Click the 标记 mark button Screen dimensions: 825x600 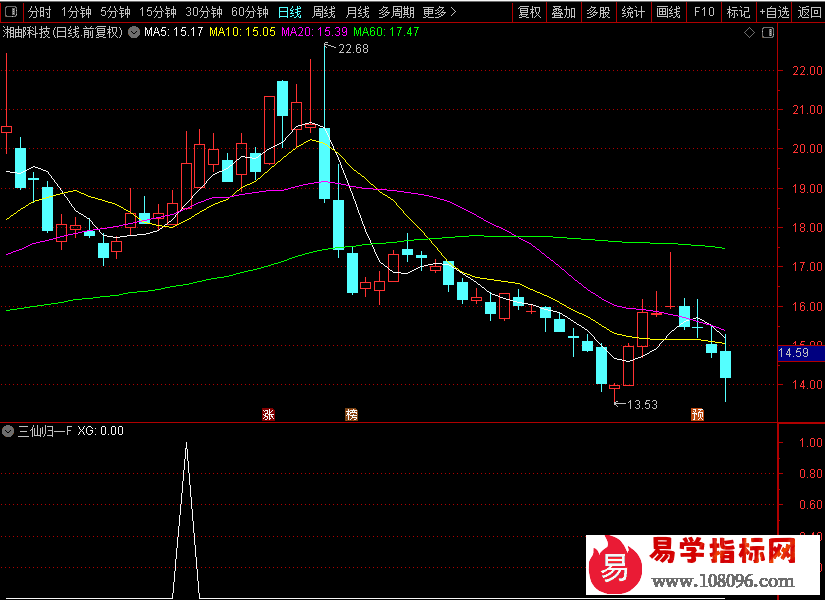[x=738, y=12]
